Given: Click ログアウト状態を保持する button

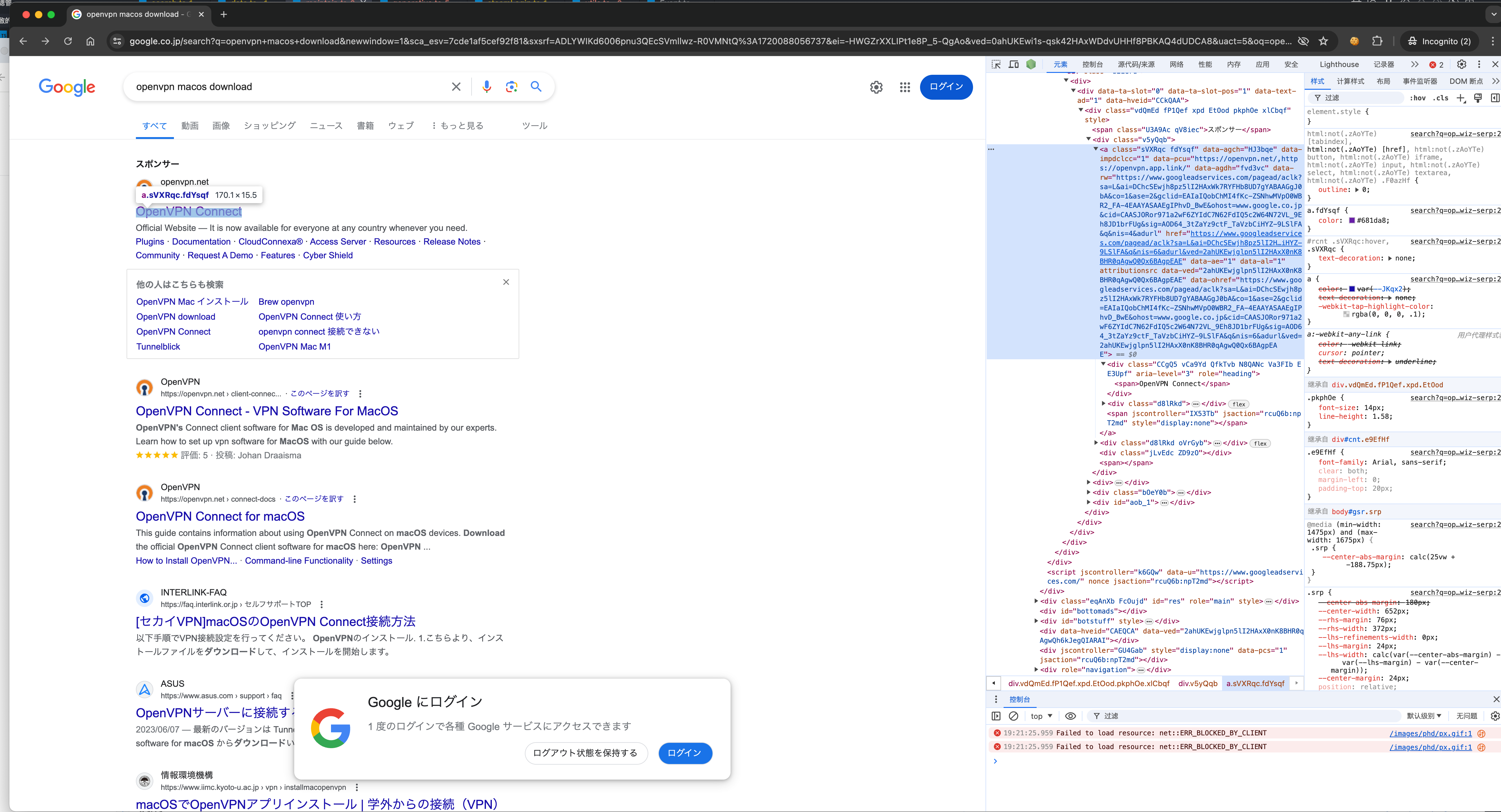Looking at the screenshot, I should 586,752.
